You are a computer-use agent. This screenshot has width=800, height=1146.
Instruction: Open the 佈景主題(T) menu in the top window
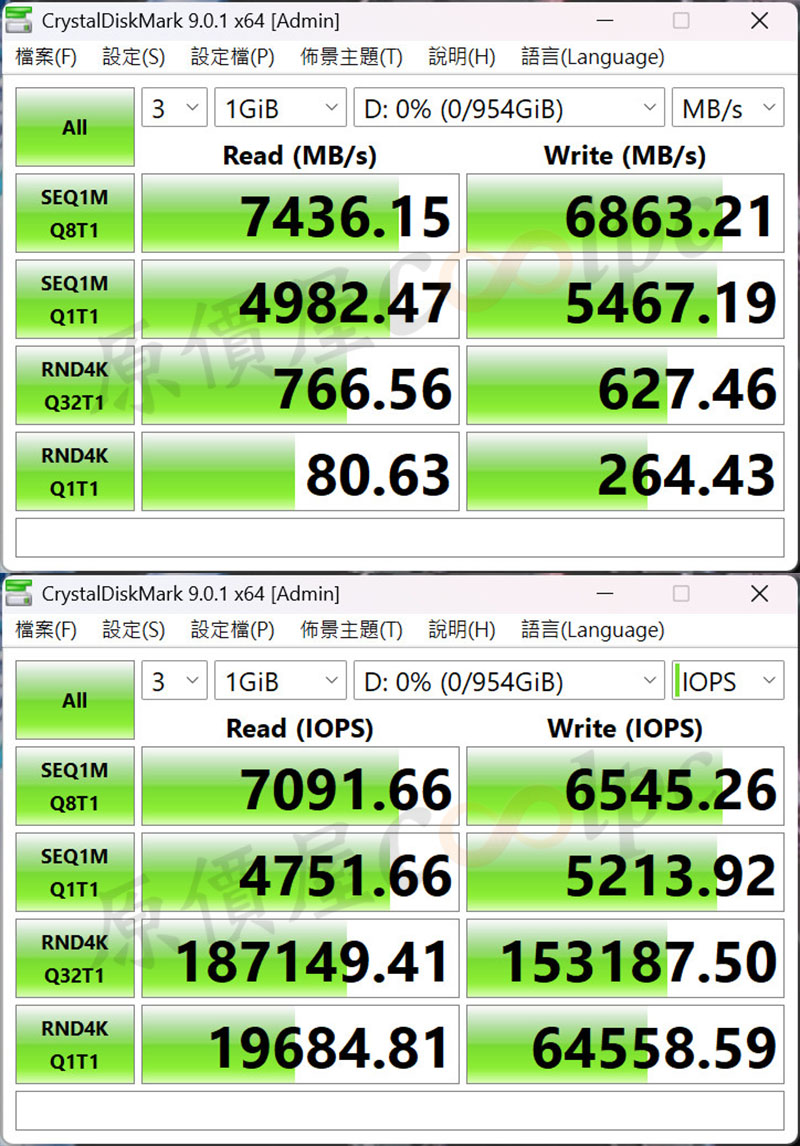351,57
